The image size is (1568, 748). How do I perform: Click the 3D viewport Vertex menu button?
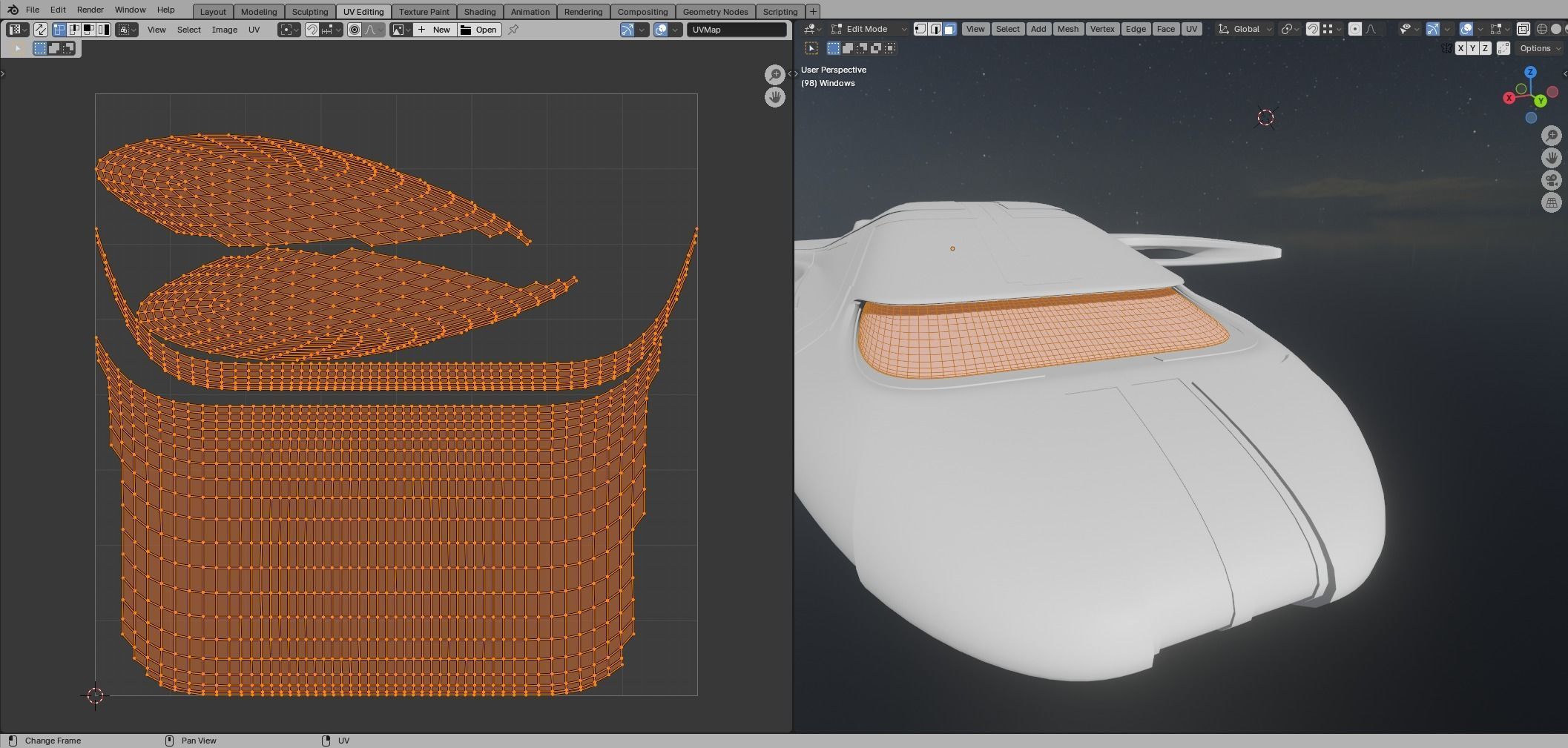pos(1102,29)
